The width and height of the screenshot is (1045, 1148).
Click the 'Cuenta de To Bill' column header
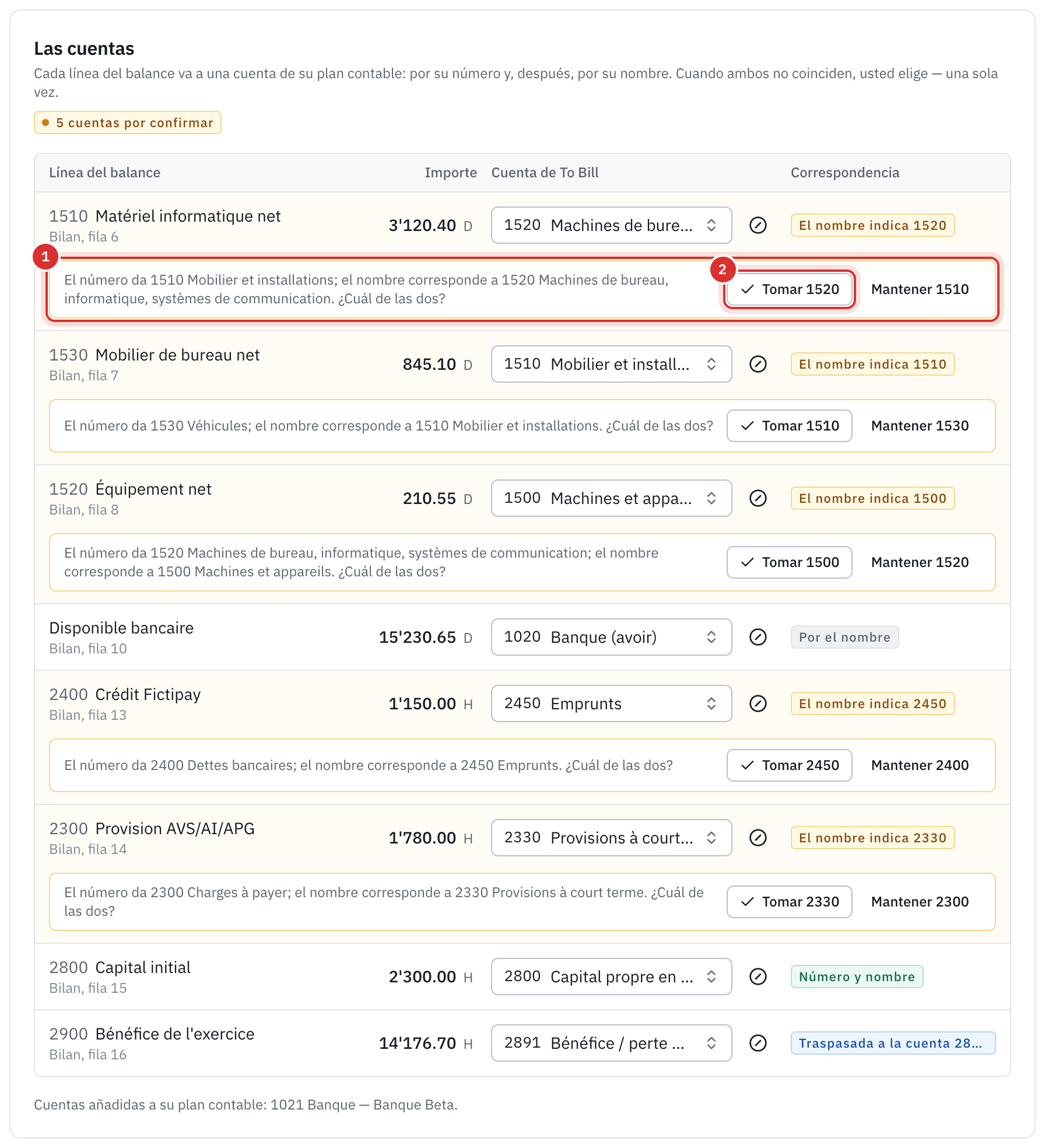click(x=545, y=173)
